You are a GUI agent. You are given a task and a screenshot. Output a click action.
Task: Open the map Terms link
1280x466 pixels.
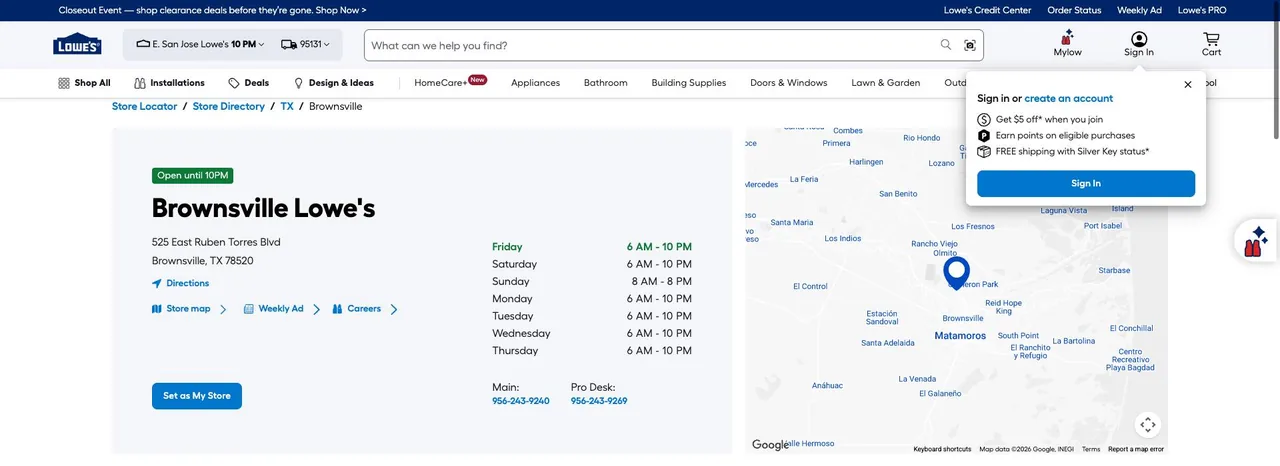coord(1091,449)
